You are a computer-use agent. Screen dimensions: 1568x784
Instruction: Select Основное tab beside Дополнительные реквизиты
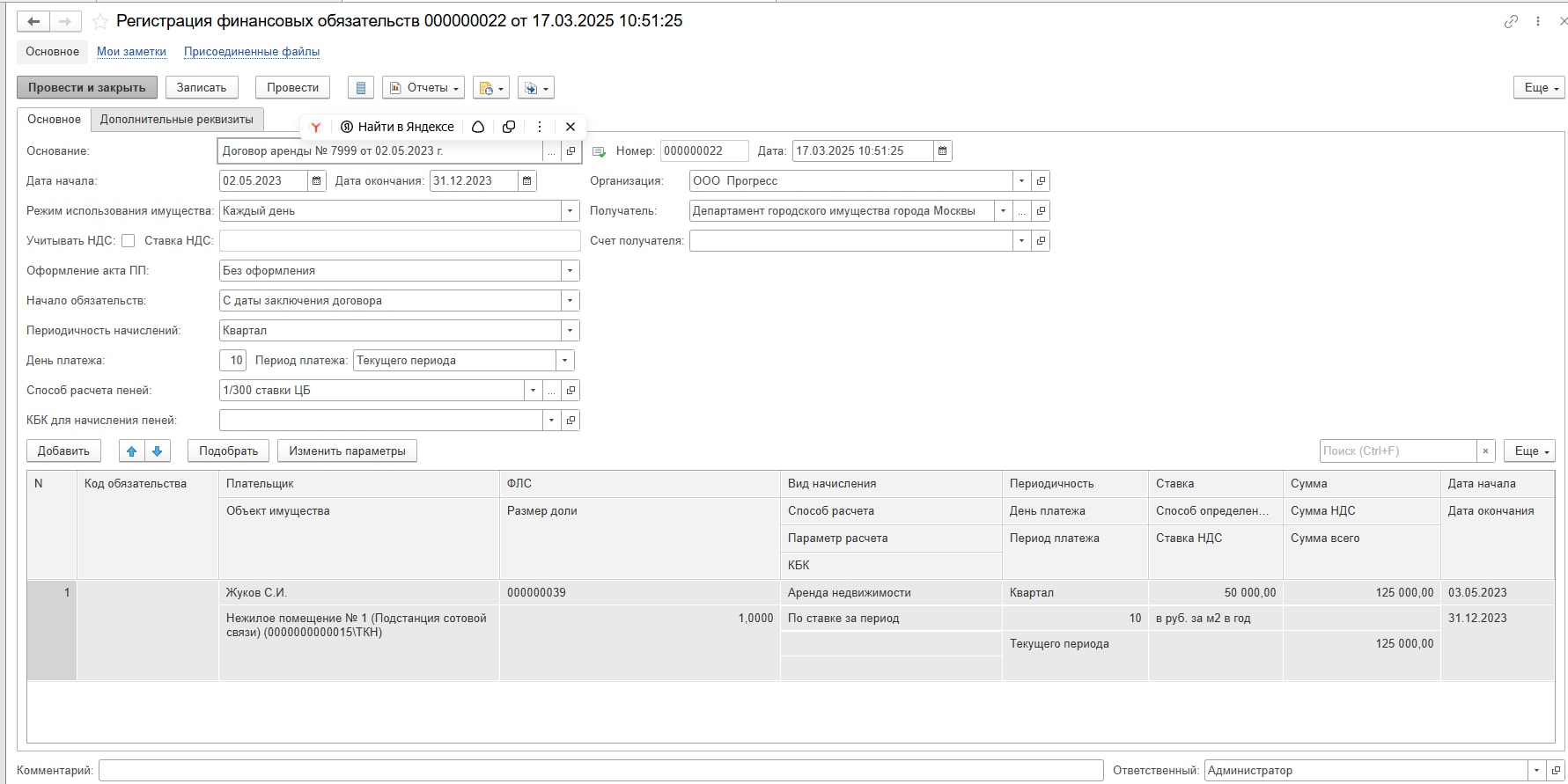point(55,120)
